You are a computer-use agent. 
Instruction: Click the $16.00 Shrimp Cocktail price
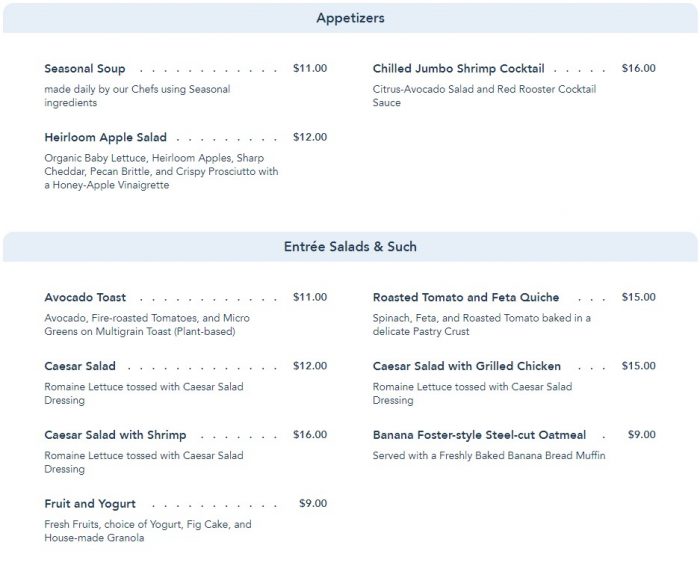coord(638,69)
